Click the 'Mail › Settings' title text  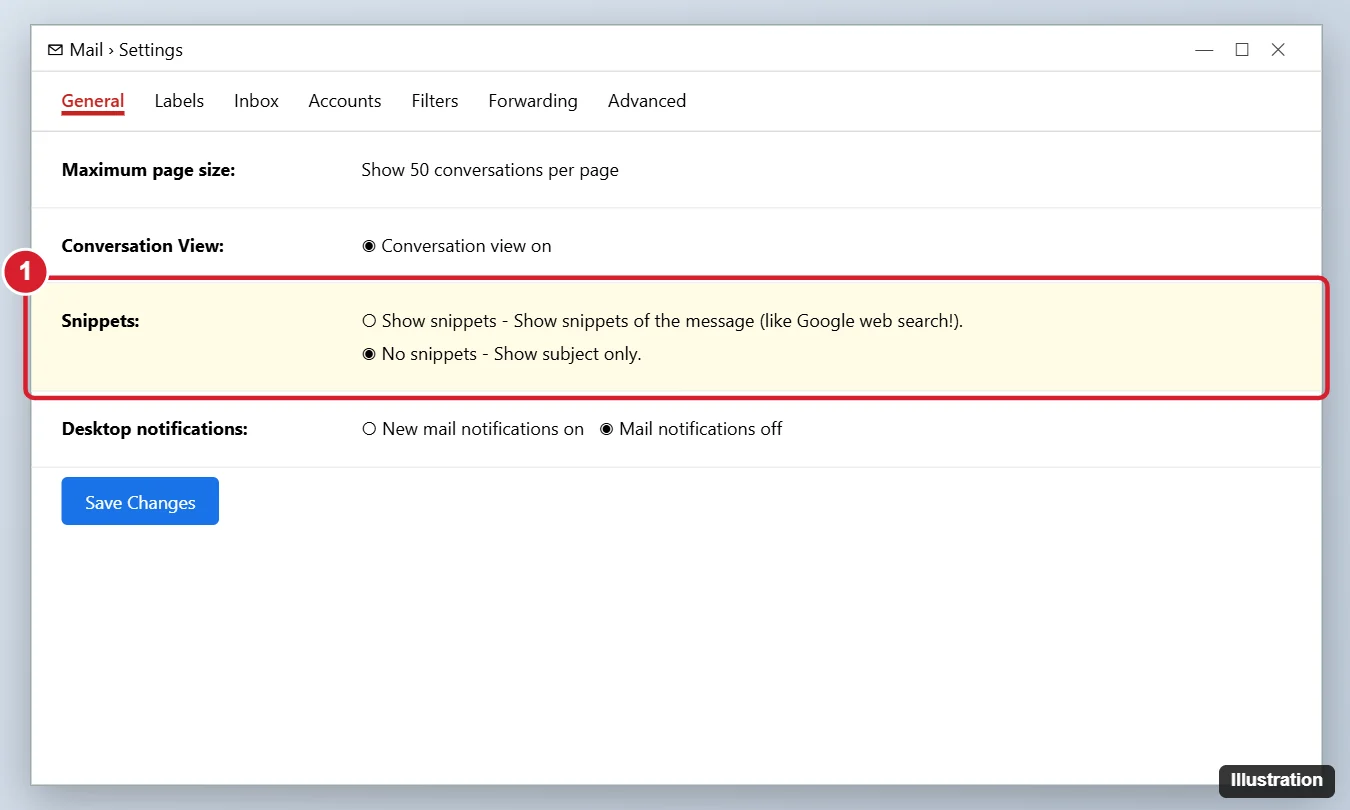coord(126,50)
